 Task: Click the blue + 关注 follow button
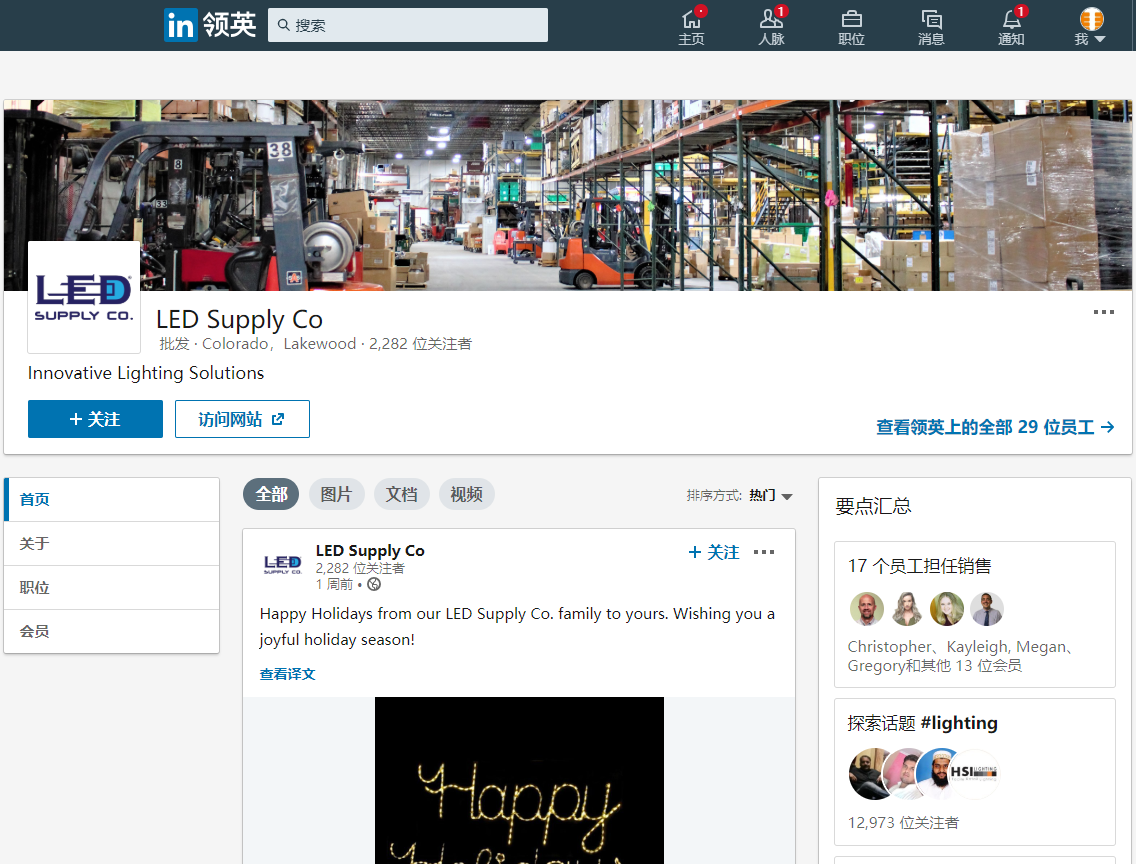click(96, 419)
